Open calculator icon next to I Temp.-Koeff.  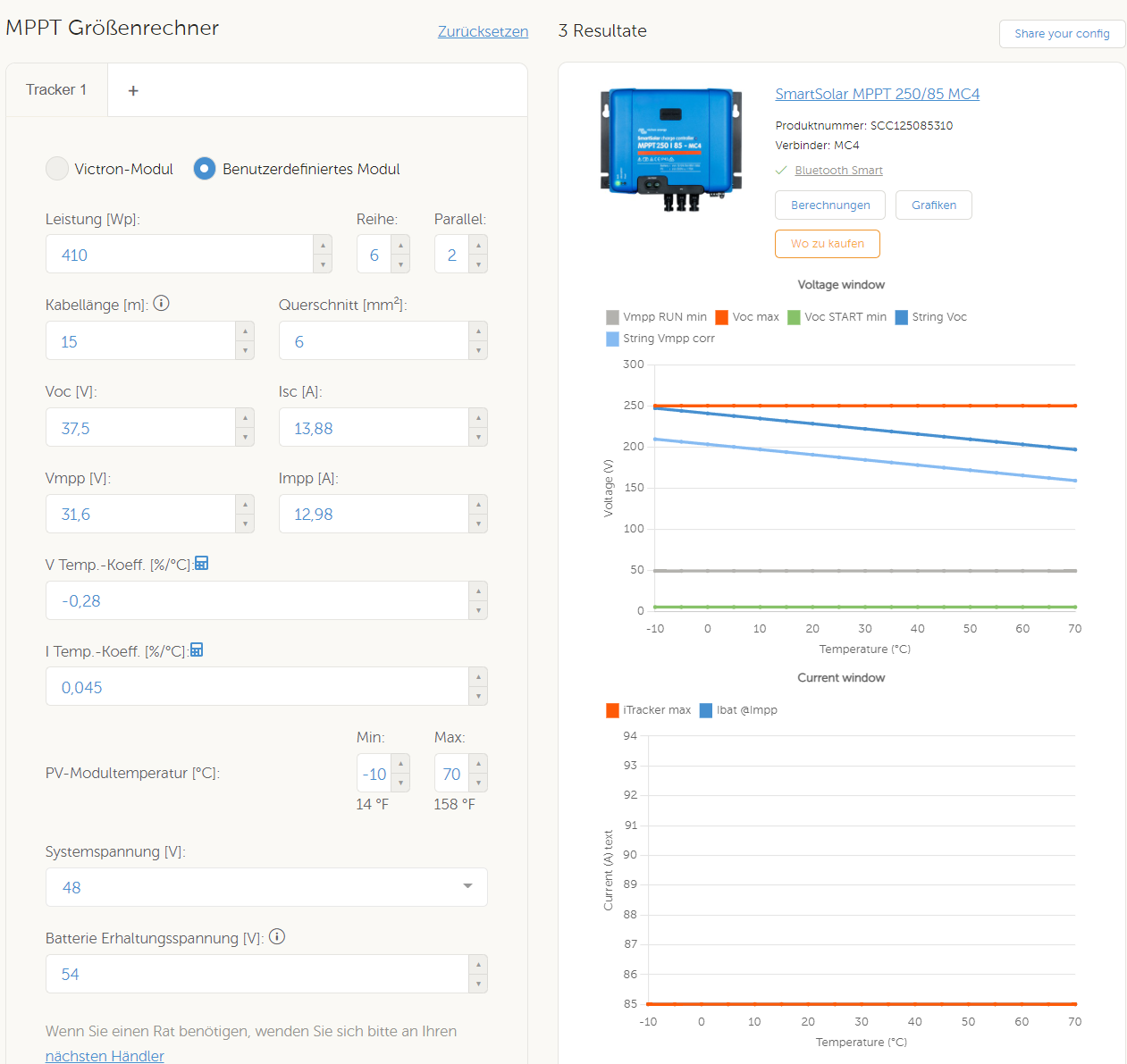coord(197,649)
